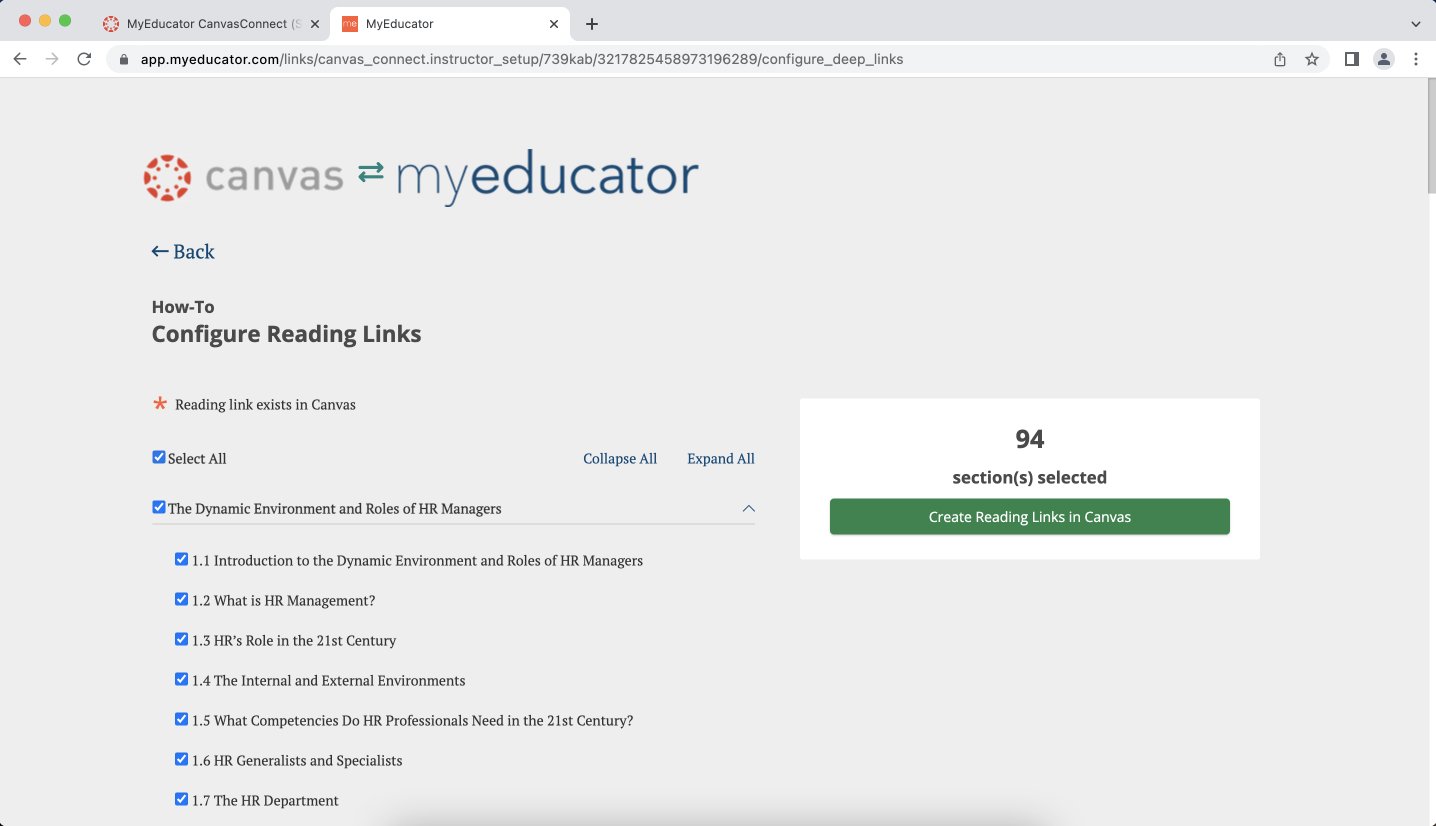Click the address bar URL
This screenshot has height=826, width=1436.
[522, 59]
